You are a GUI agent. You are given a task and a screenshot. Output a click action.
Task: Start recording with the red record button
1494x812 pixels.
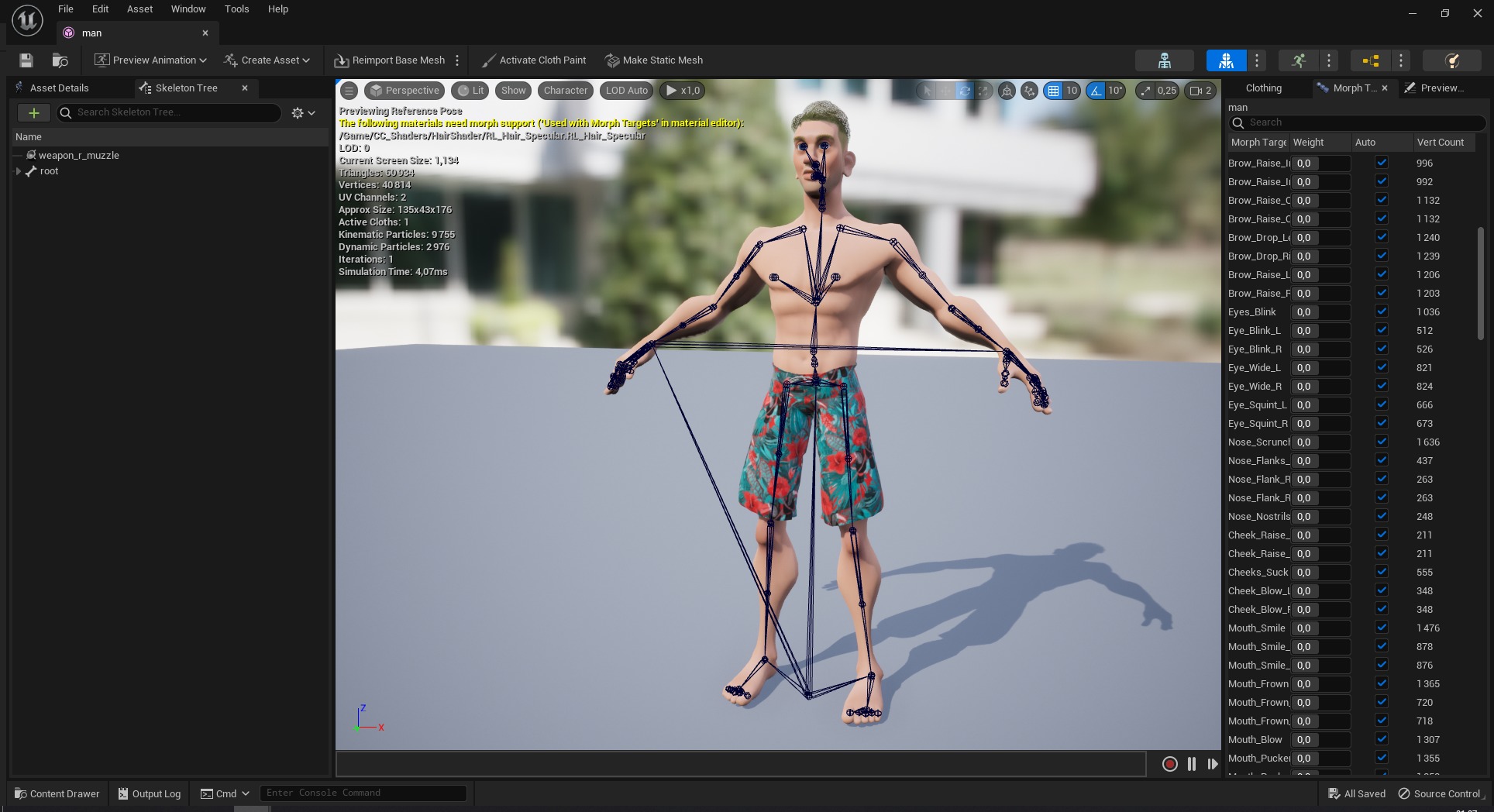coord(1170,764)
